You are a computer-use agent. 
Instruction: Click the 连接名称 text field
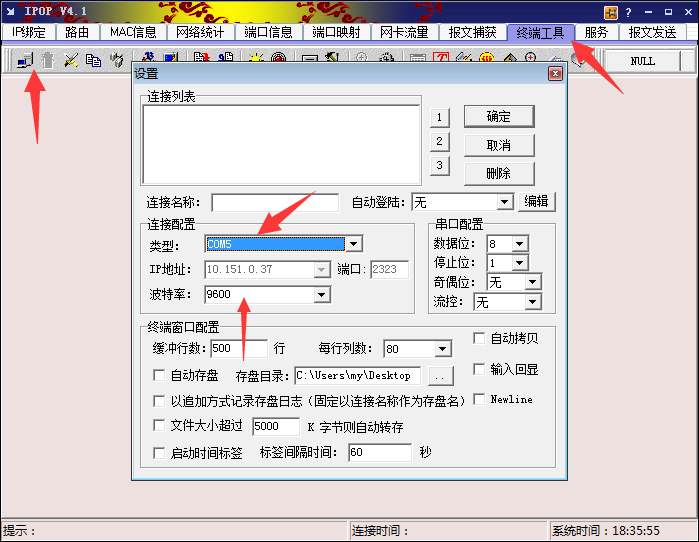coord(275,202)
